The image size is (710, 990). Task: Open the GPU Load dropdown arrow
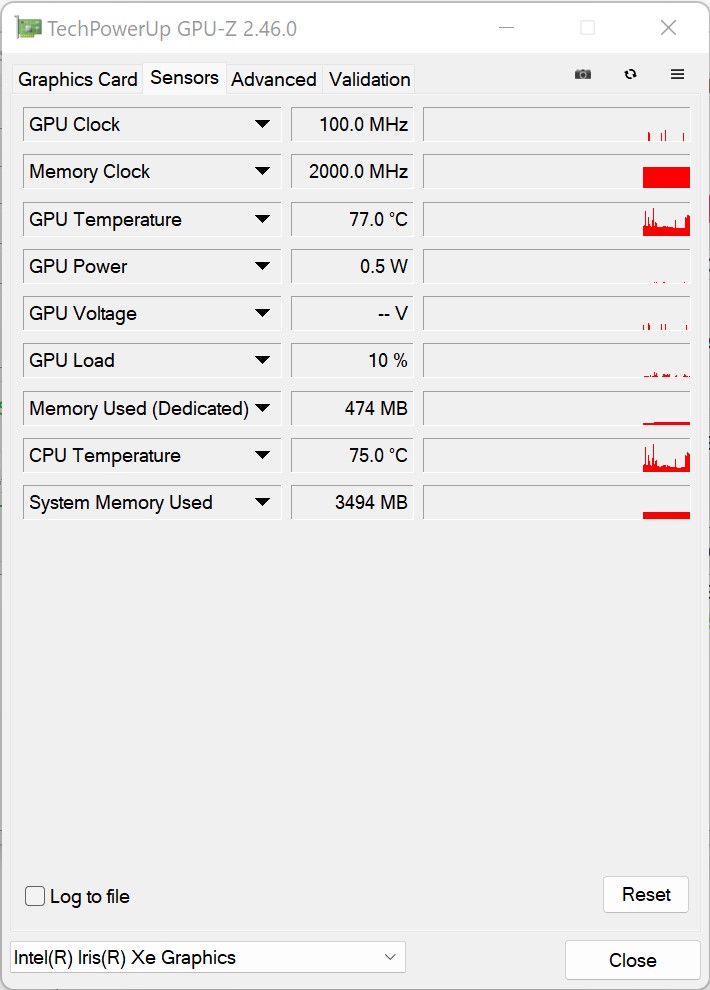(262, 361)
